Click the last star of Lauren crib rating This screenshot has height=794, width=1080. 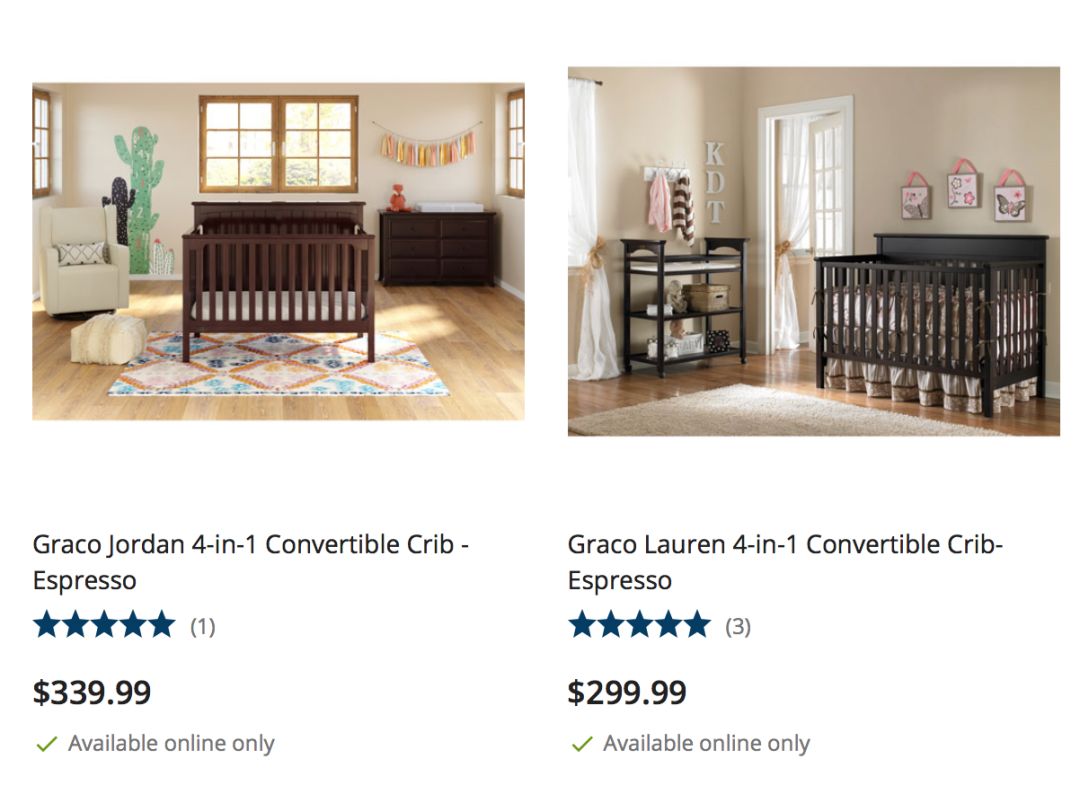[x=696, y=625]
